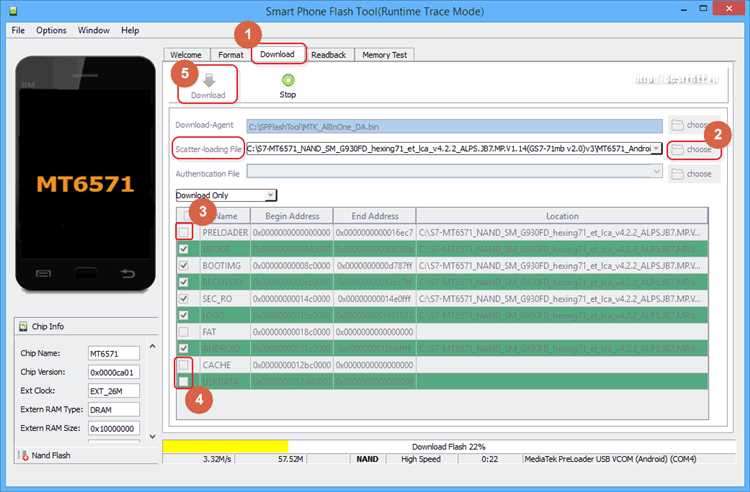750x492 pixels.
Task: Uncheck the BOOTIMG partition checkbox
Action: pos(182,266)
